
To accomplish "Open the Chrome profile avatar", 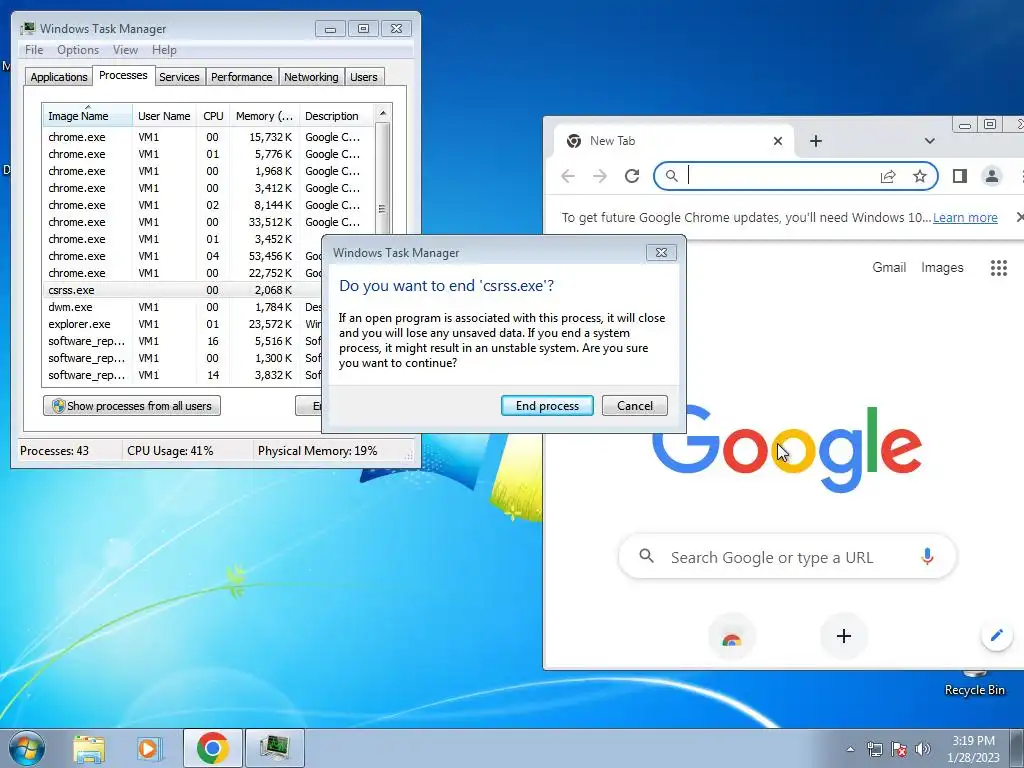I will 991,176.
